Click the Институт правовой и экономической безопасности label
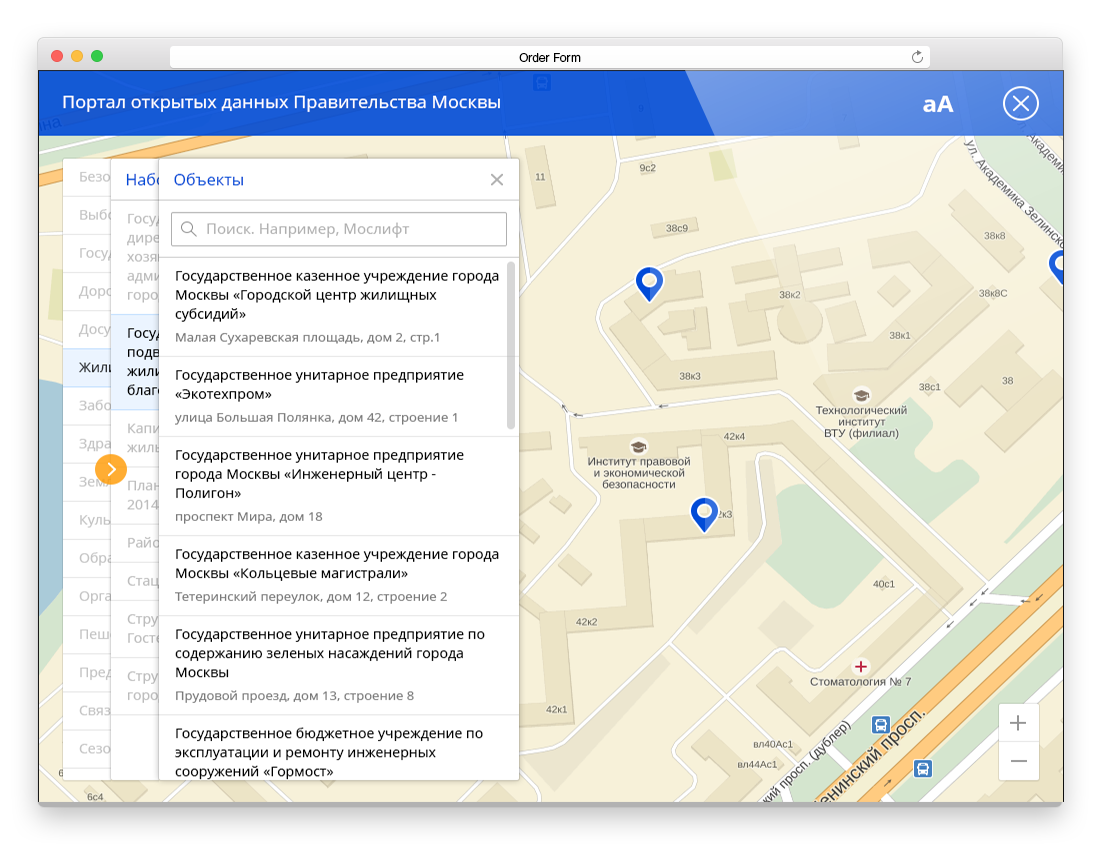Image resolution: width=1100 pixels, height=845 pixels. pos(638,473)
